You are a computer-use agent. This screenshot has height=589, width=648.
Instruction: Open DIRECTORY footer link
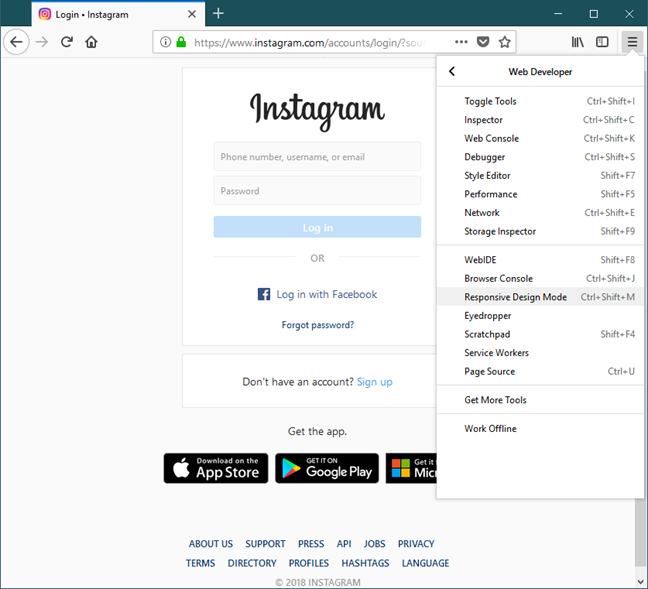click(252, 563)
